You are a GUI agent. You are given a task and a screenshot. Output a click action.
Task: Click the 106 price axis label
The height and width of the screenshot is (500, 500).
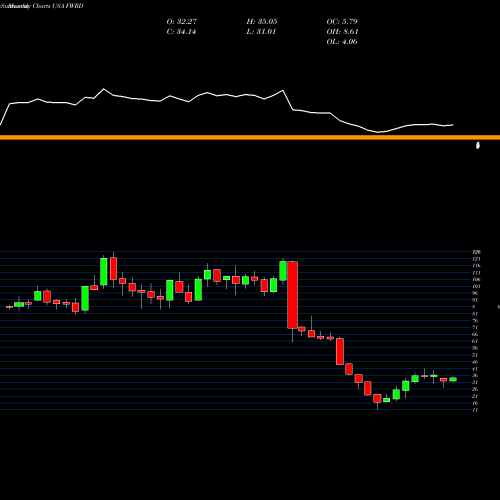(476, 279)
